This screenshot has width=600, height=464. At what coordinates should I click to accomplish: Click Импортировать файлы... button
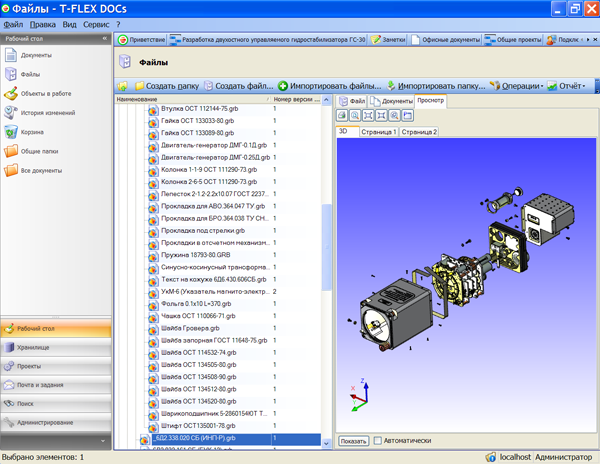(x=330, y=86)
